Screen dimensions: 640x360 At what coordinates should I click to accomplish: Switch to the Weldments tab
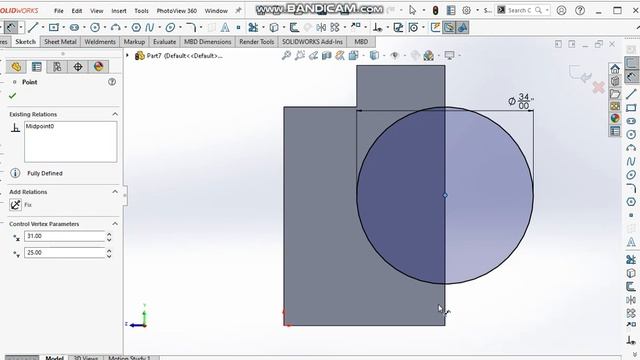click(100, 42)
